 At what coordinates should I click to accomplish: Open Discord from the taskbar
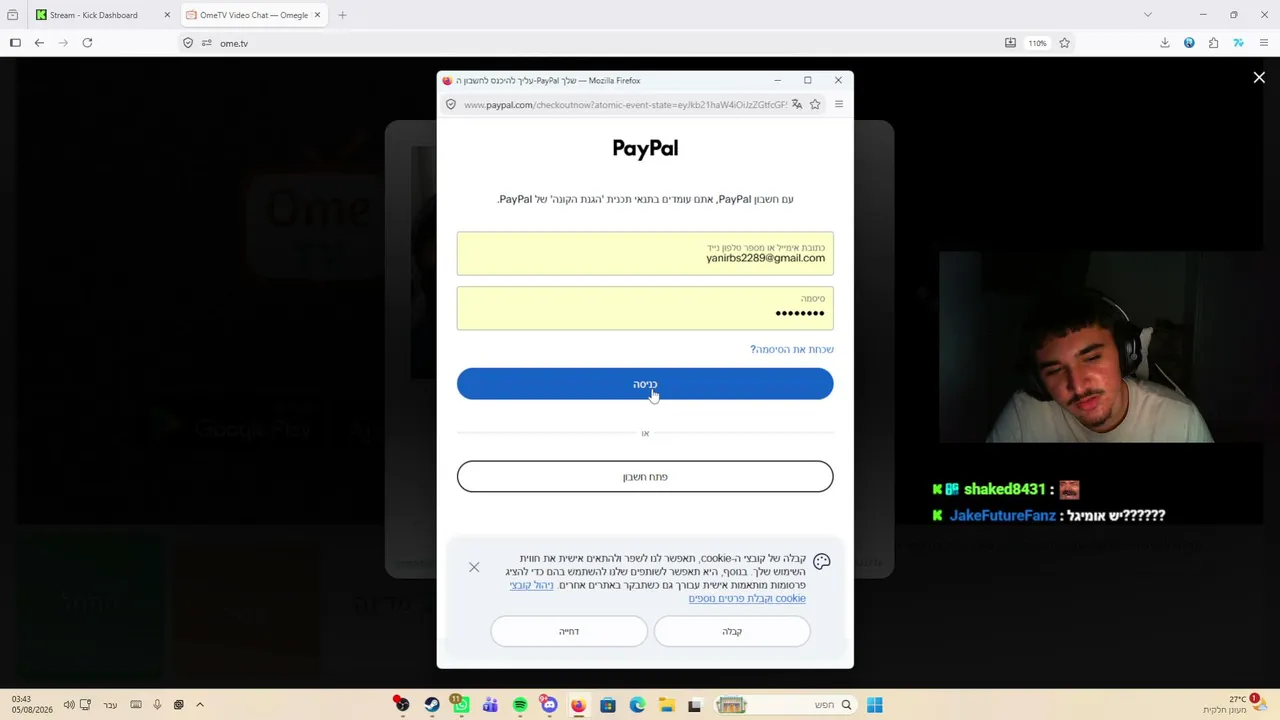coord(549,705)
